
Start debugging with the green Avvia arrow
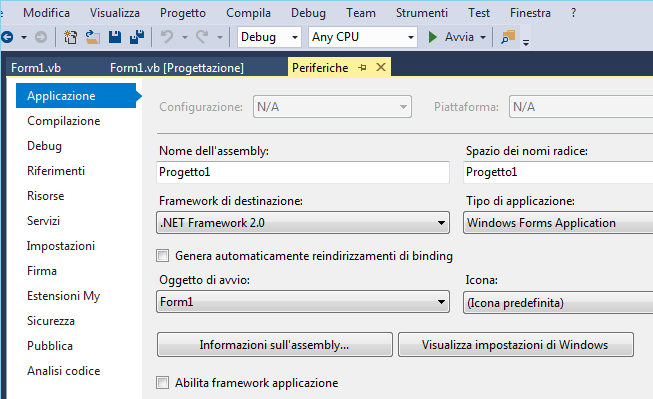click(x=433, y=37)
